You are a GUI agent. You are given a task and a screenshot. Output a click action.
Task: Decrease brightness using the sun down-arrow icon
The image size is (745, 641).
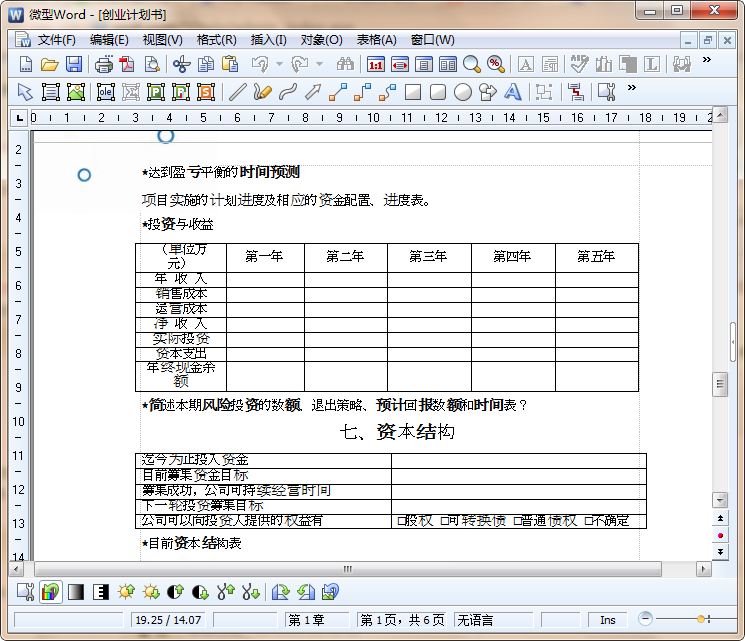pyautogui.click(x=152, y=592)
